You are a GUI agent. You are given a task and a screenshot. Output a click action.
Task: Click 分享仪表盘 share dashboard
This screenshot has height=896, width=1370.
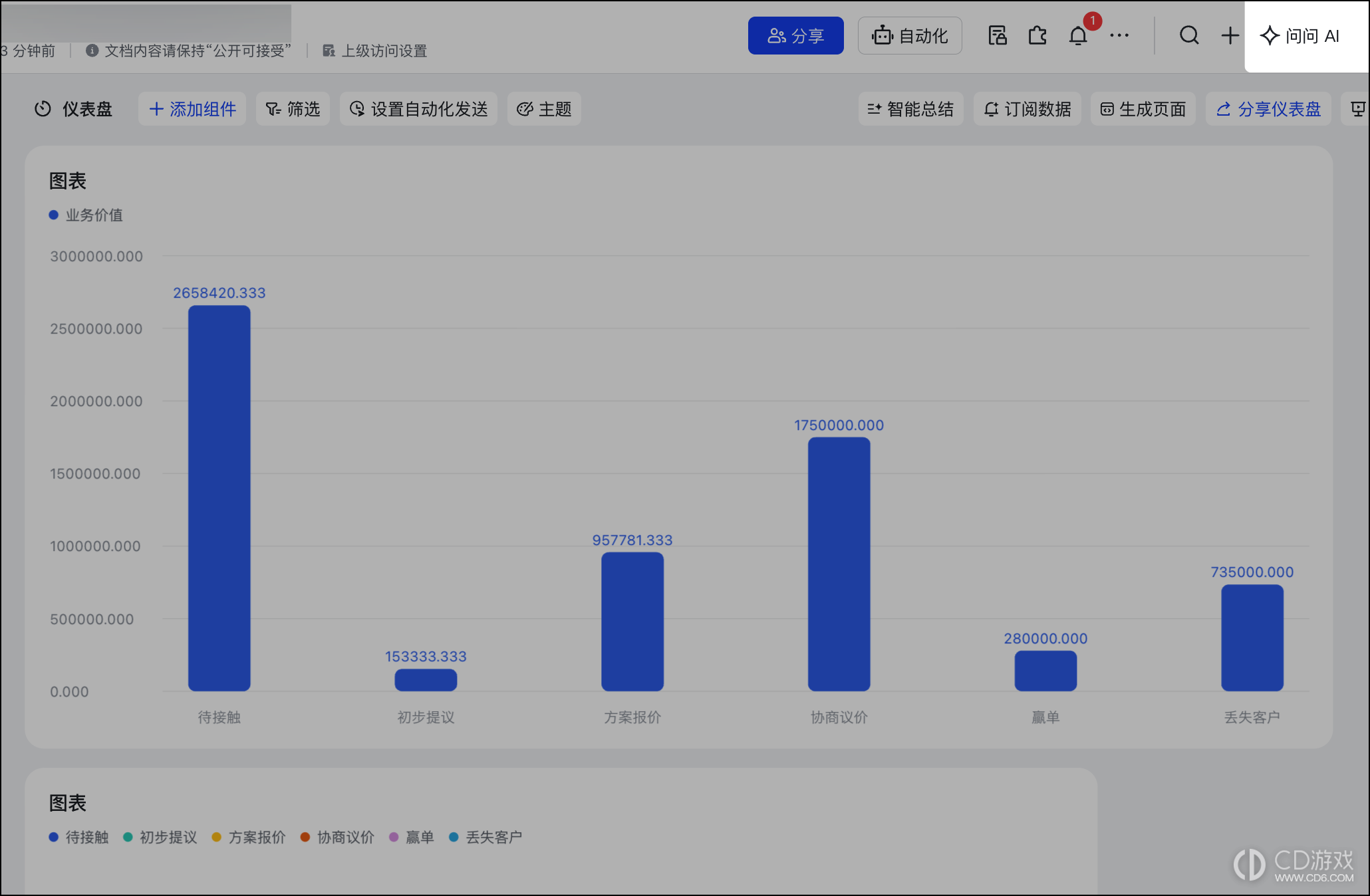point(1268,109)
